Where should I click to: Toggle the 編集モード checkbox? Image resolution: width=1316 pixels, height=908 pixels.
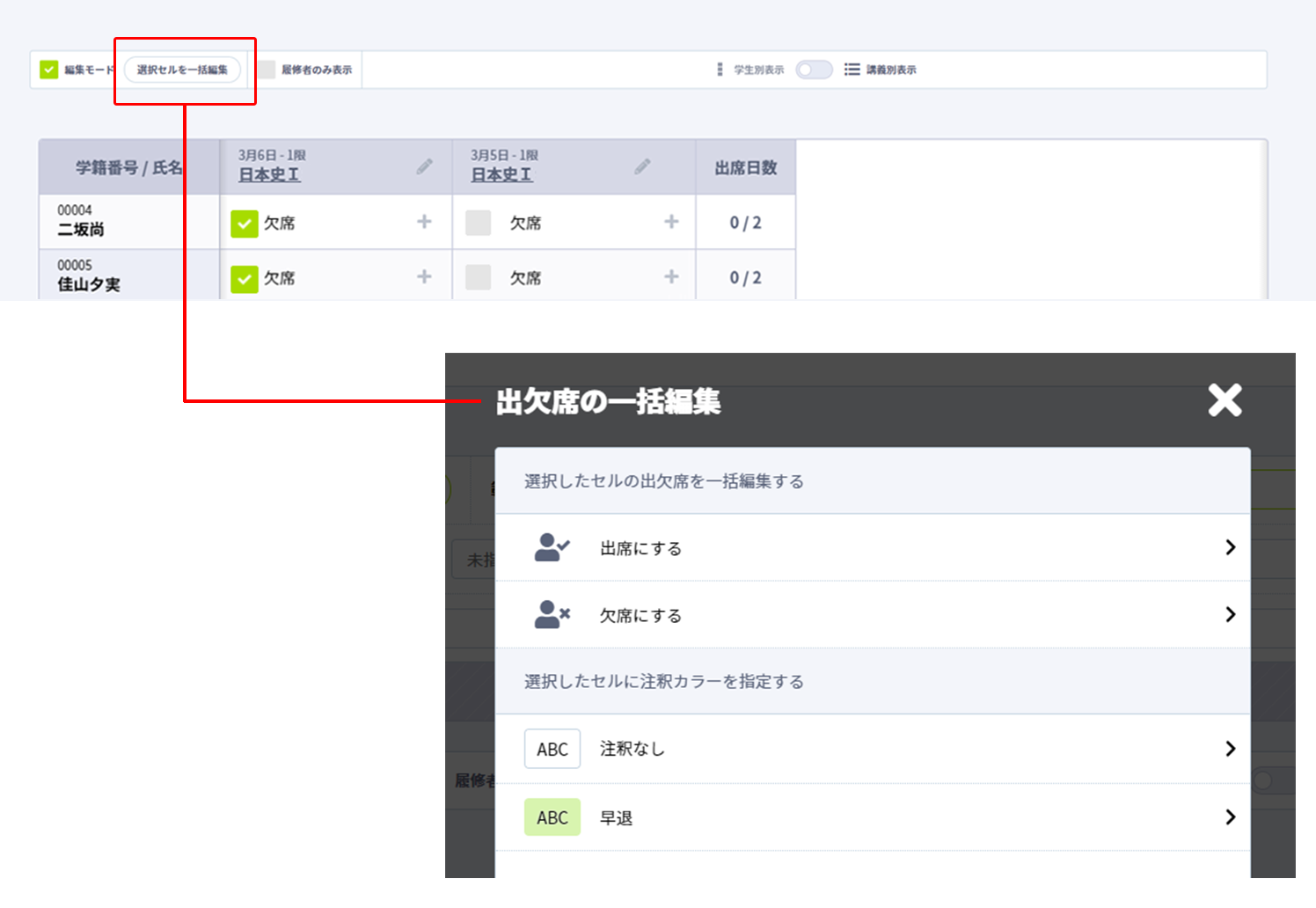tap(49, 70)
